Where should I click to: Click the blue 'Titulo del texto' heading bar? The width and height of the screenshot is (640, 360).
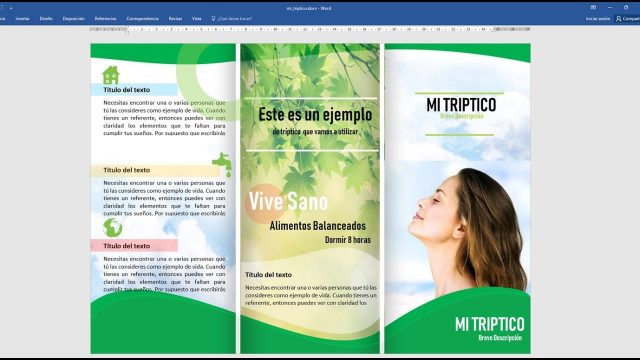click(134, 90)
